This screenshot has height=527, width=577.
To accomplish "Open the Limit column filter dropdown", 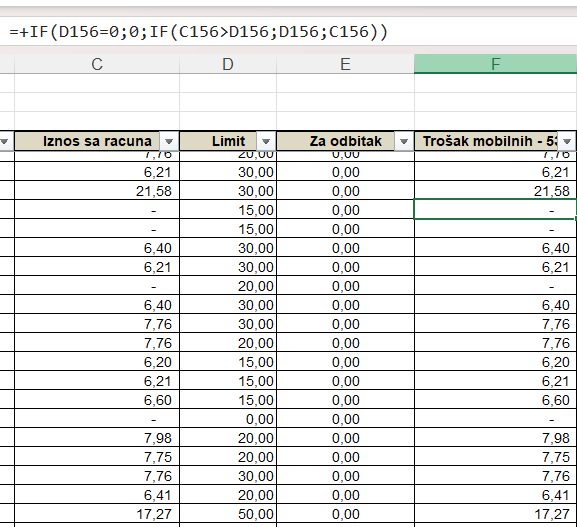I will click(266, 141).
